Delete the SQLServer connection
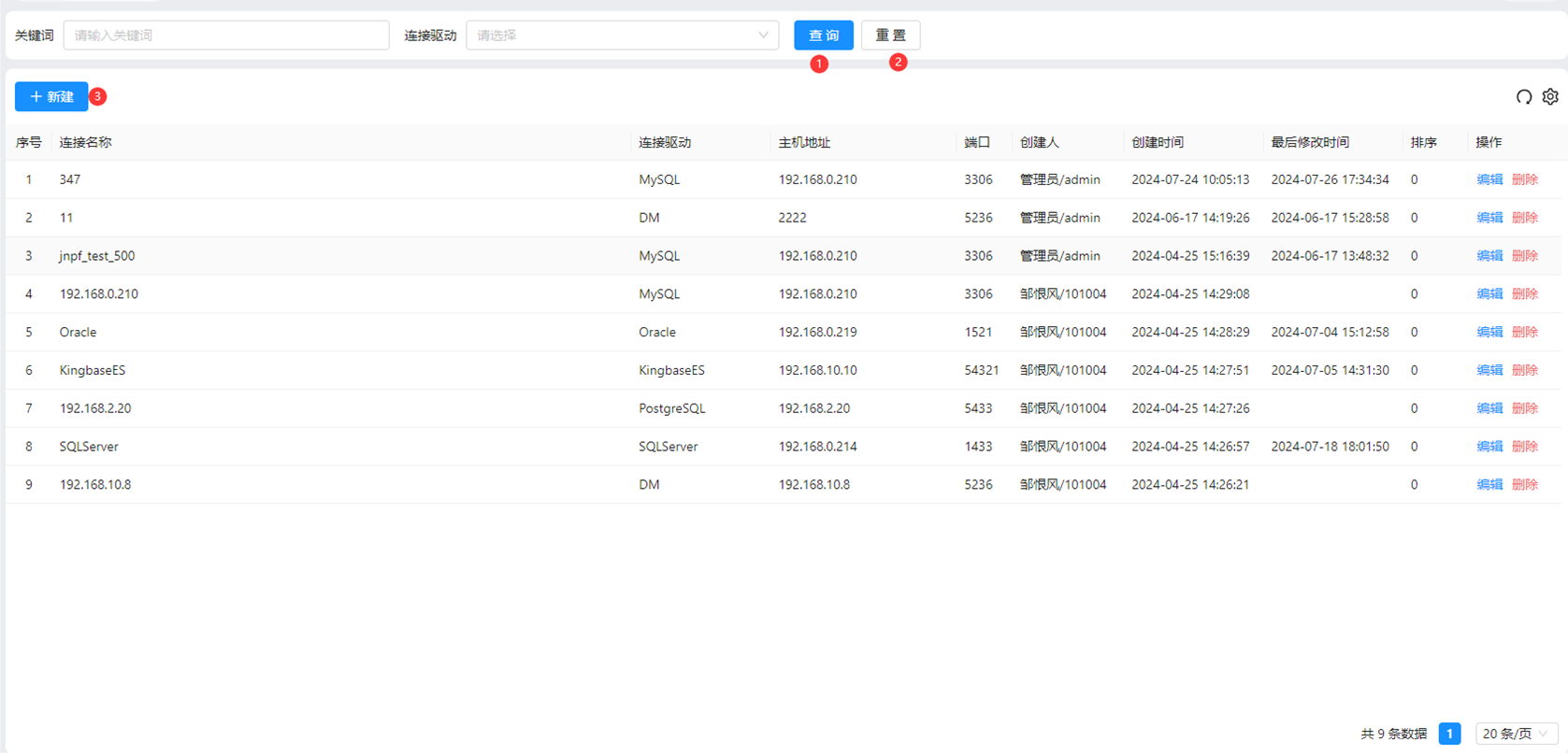 pos(1524,447)
